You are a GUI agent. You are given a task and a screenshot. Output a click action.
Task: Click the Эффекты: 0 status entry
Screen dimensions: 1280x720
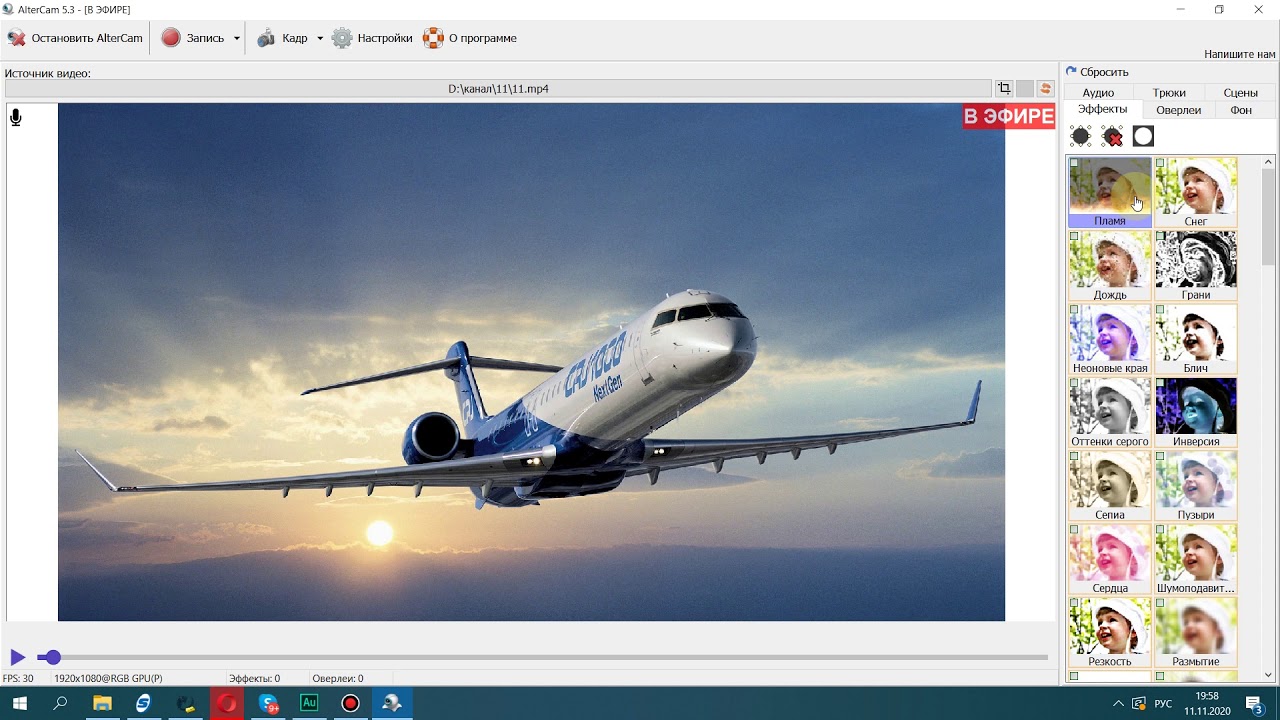point(254,678)
